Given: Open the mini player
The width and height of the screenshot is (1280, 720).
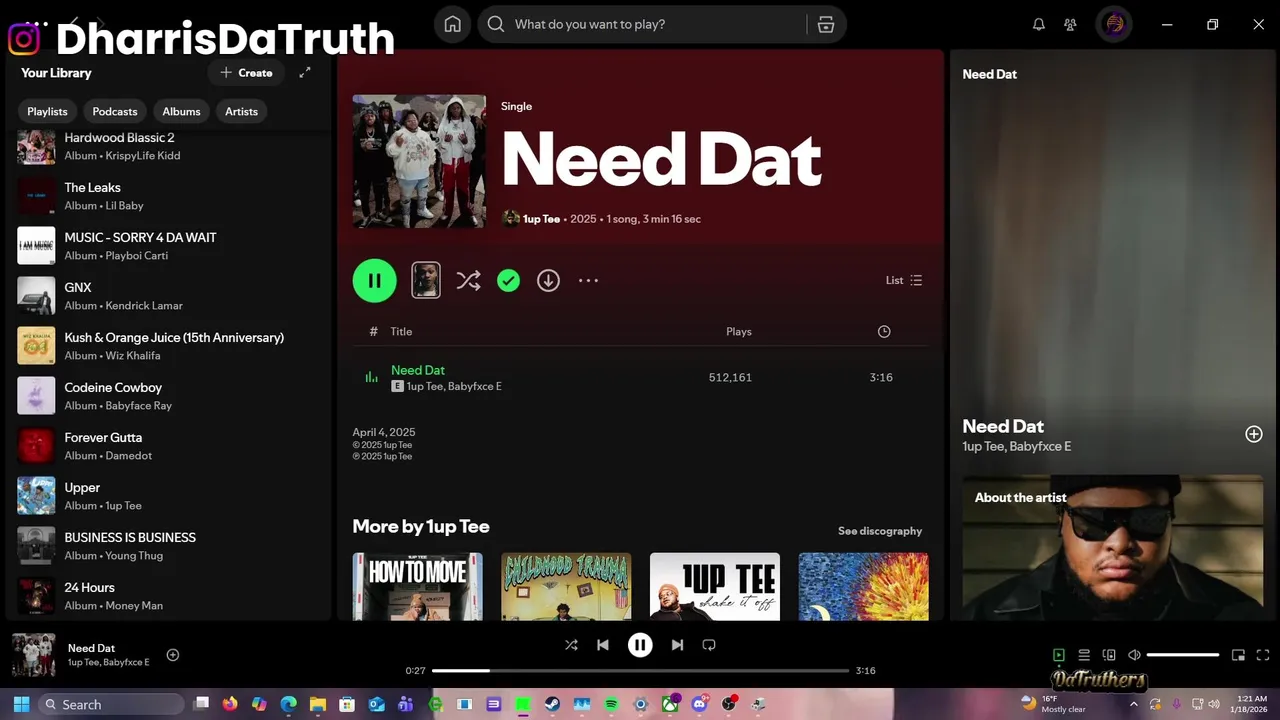Looking at the screenshot, I should (x=1238, y=655).
